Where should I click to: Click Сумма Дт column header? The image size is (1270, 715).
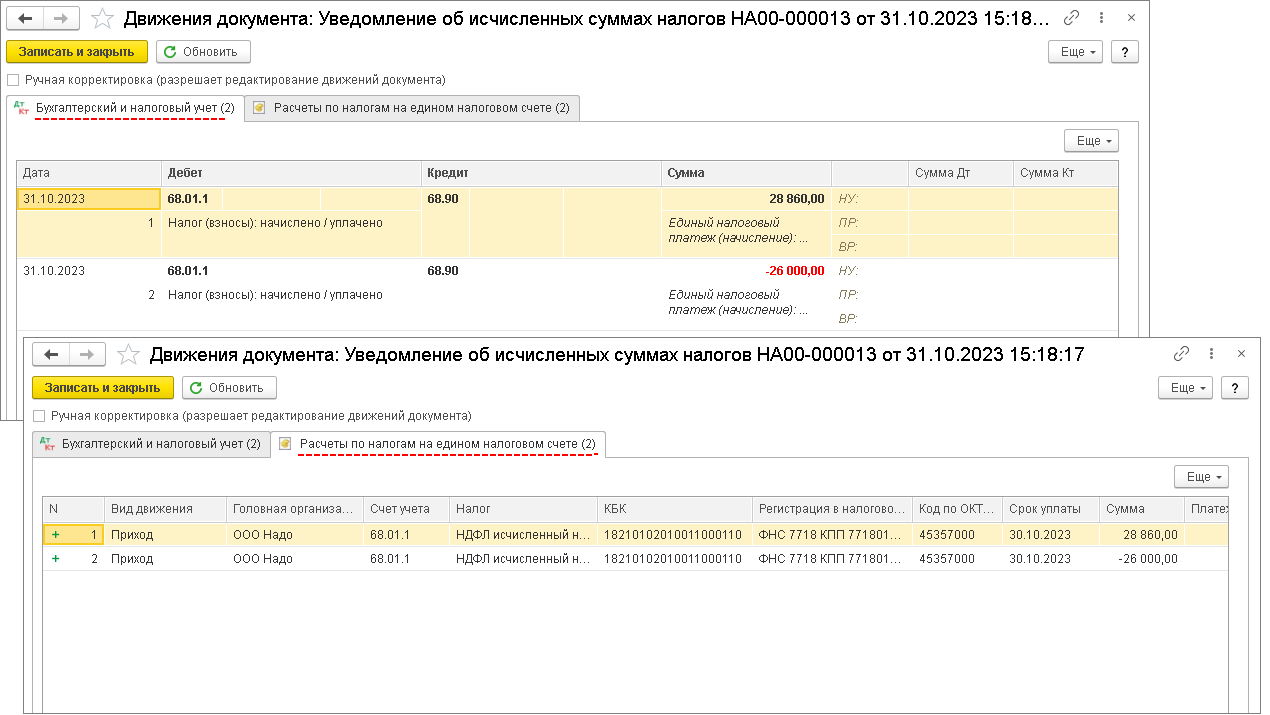pyautogui.click(x=960, y=173)
